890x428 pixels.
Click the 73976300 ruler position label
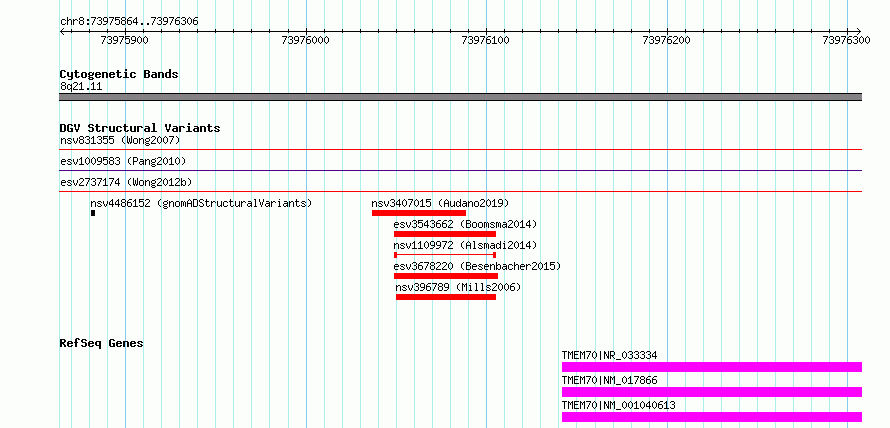(x=846, y=40)
